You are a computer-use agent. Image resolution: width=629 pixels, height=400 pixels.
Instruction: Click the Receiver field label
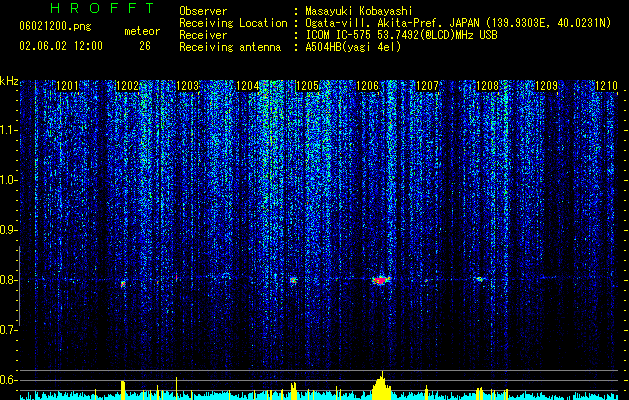[x=203, y=35]
